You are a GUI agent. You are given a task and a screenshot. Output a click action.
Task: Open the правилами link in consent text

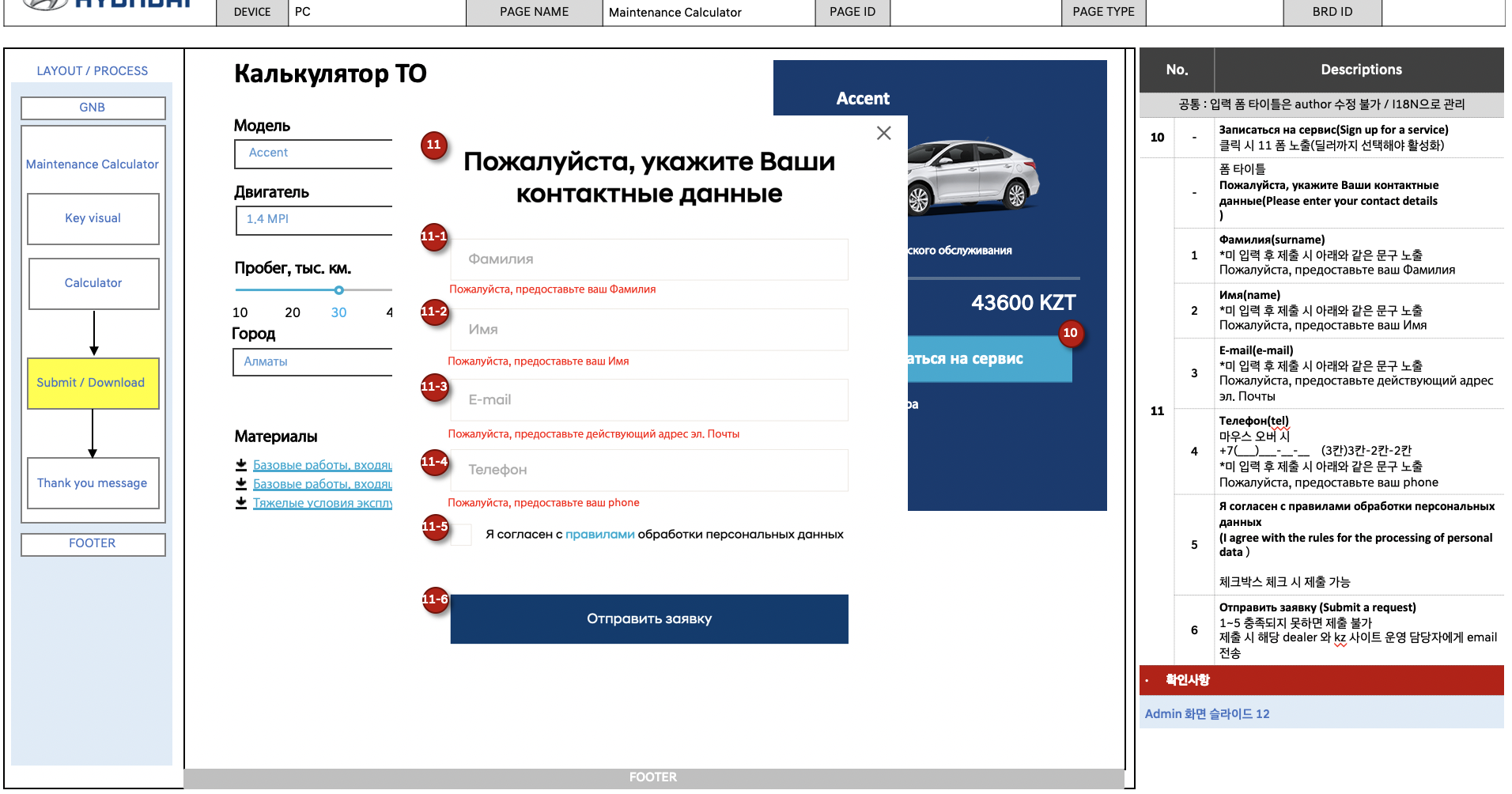pos(599,535)
